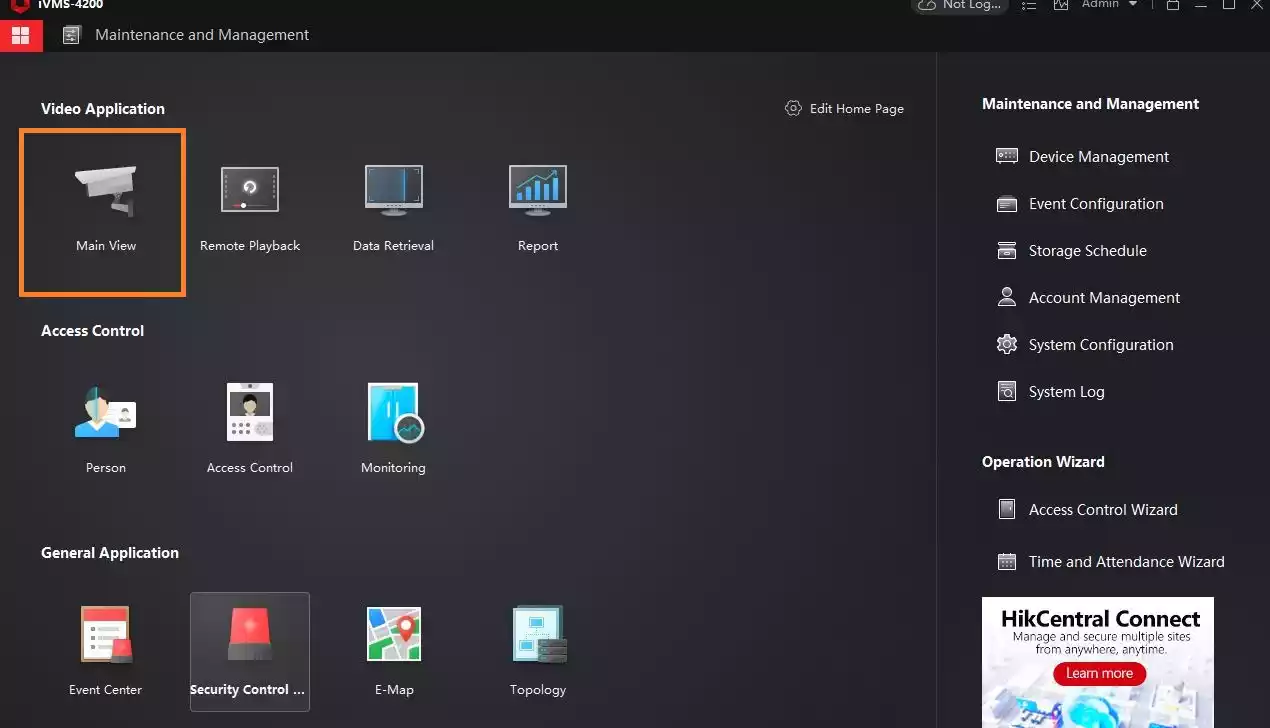The image size is (1270, 728).
Task: Open the Data Retrieval module
Action: tap(393, 190)
